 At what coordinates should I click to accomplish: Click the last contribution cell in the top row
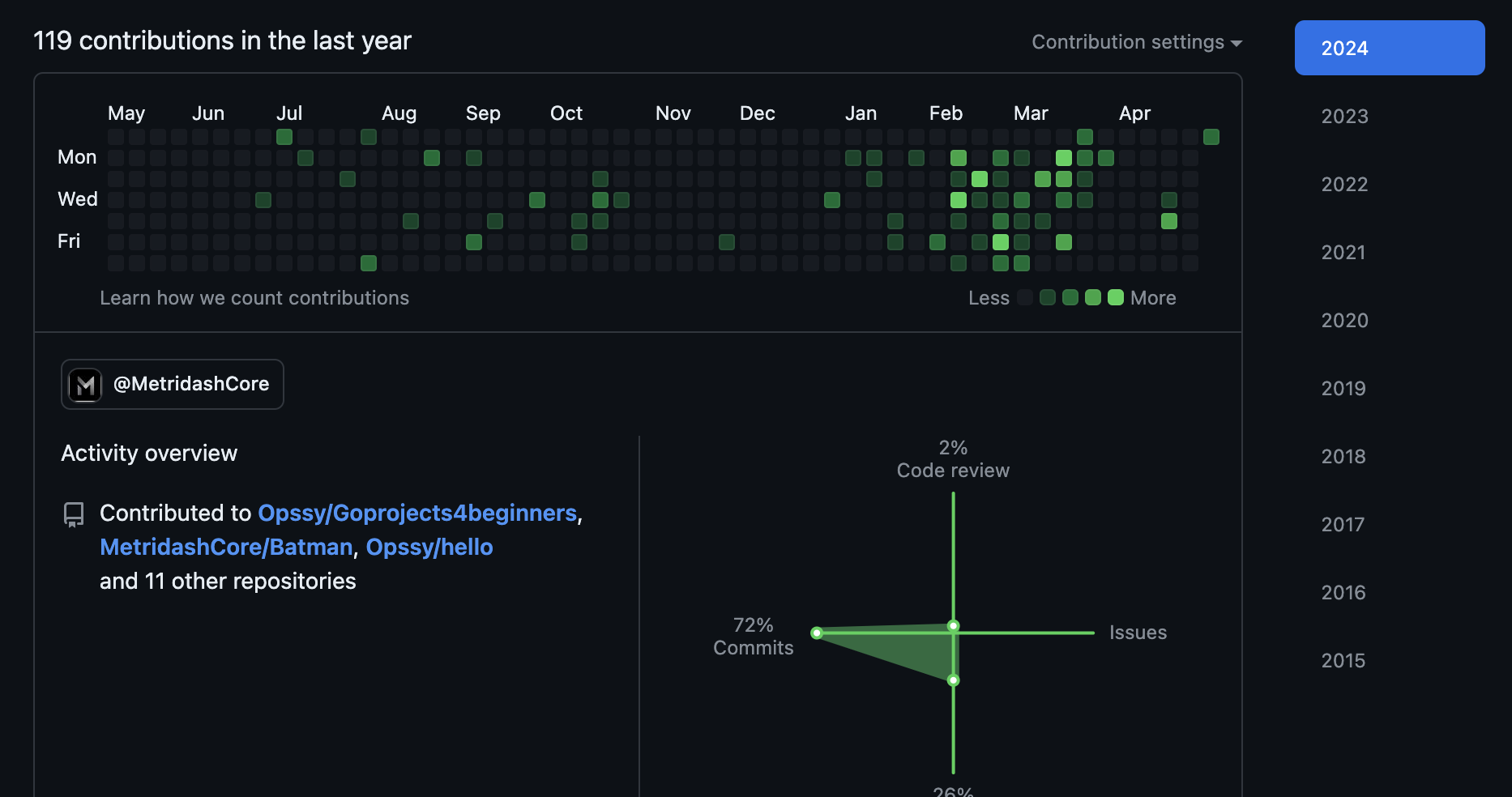click(1211, 137)
